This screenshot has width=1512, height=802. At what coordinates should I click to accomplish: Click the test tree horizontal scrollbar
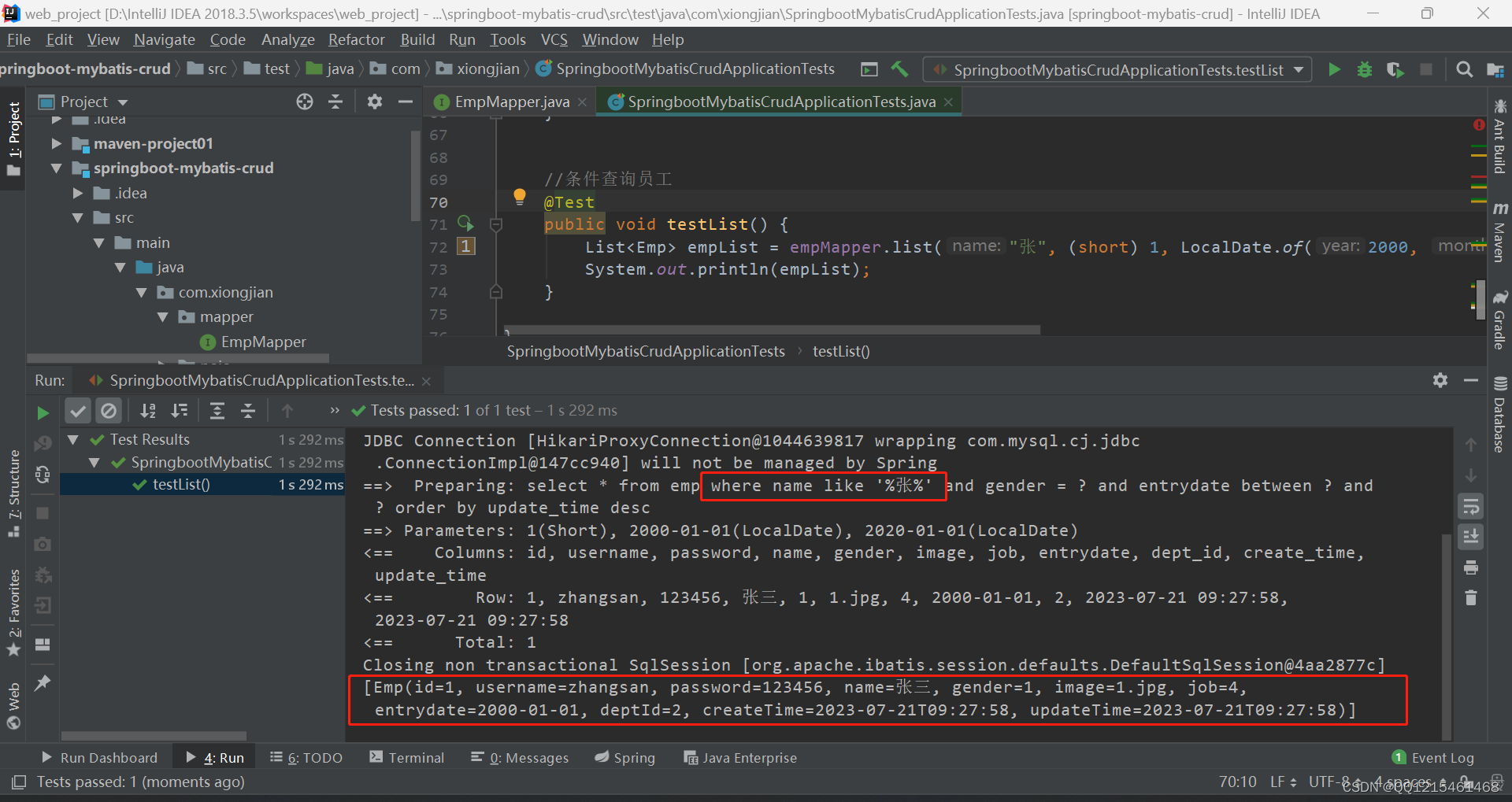[x=154, y=736]
